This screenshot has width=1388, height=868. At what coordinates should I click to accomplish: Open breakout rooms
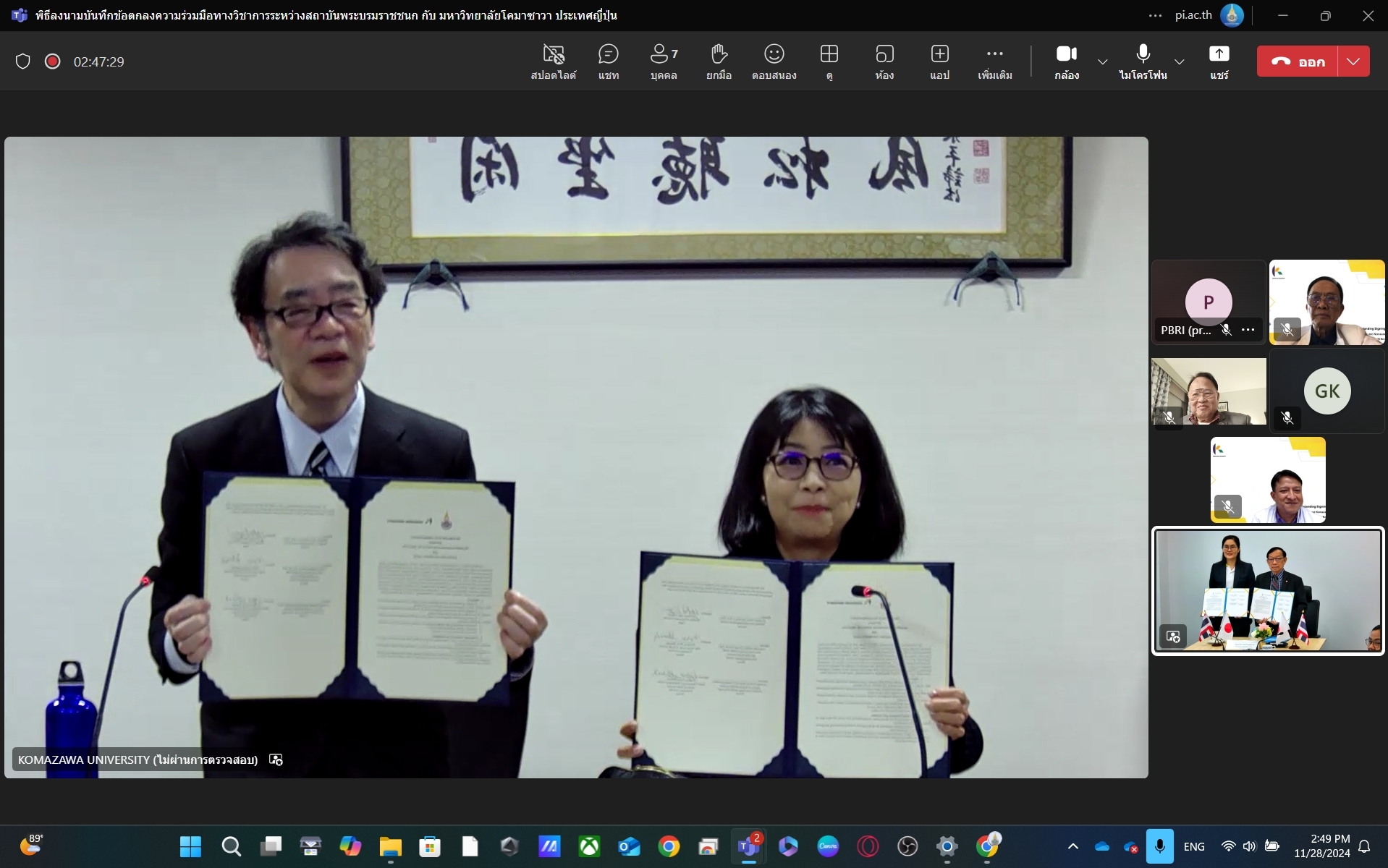point(884,61)
